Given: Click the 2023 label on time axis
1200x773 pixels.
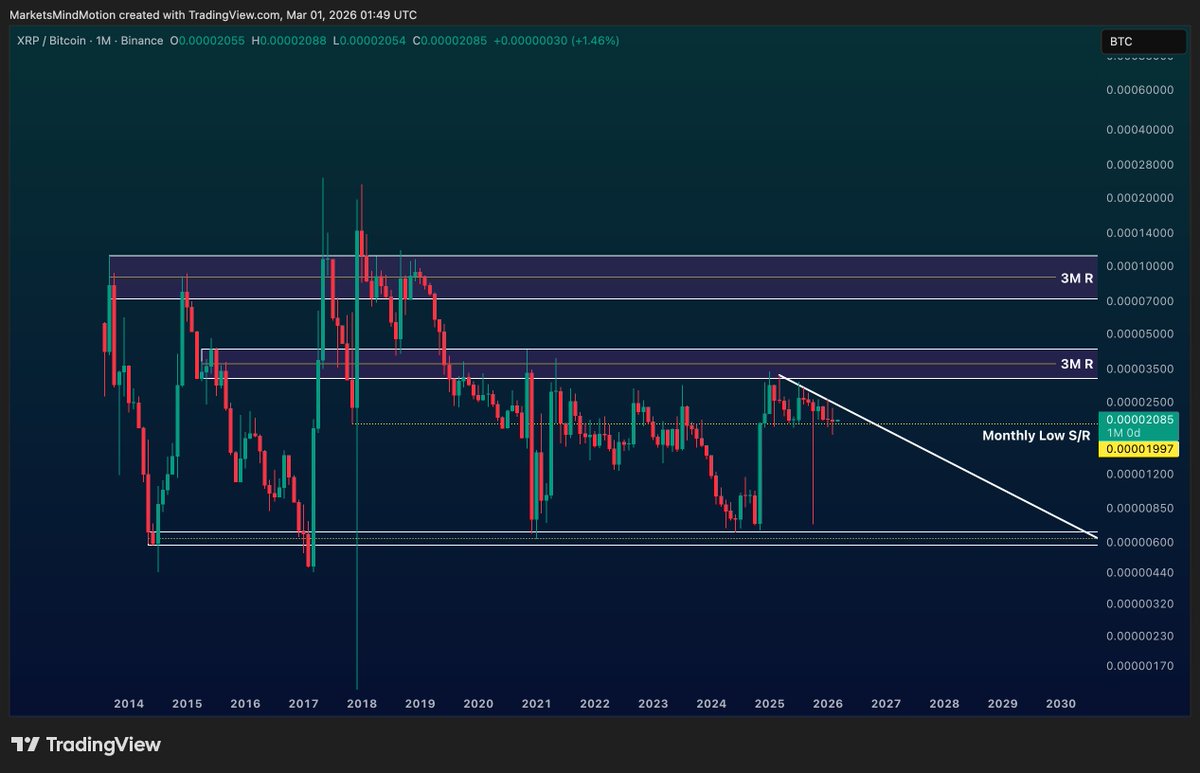Looking at the screenshot, I should [x=653, y=704].
